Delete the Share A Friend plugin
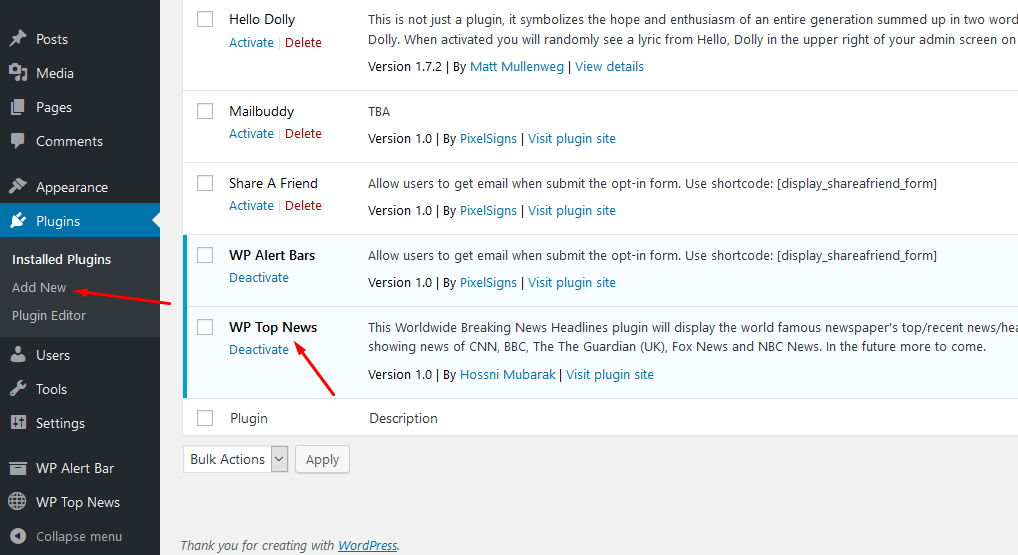1018x555 pixels. click(303, 205)
